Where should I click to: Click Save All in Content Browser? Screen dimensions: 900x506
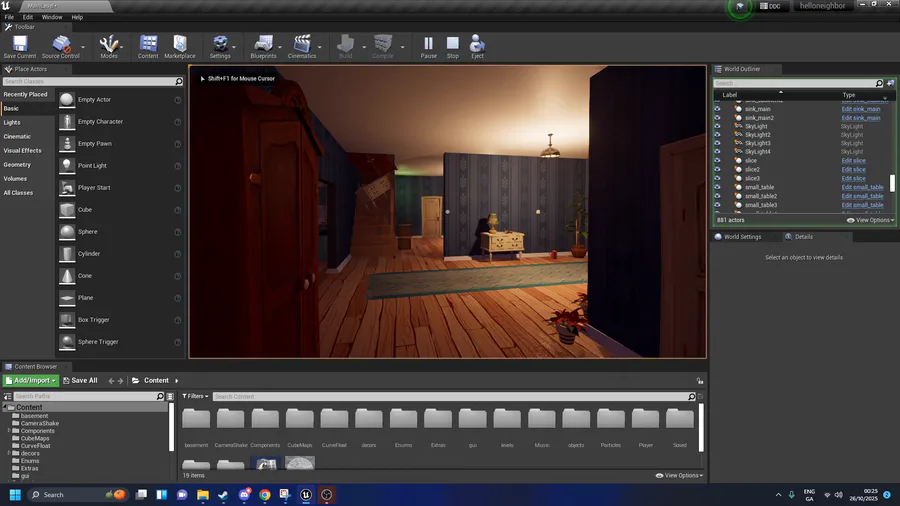(x=80, y=380)
